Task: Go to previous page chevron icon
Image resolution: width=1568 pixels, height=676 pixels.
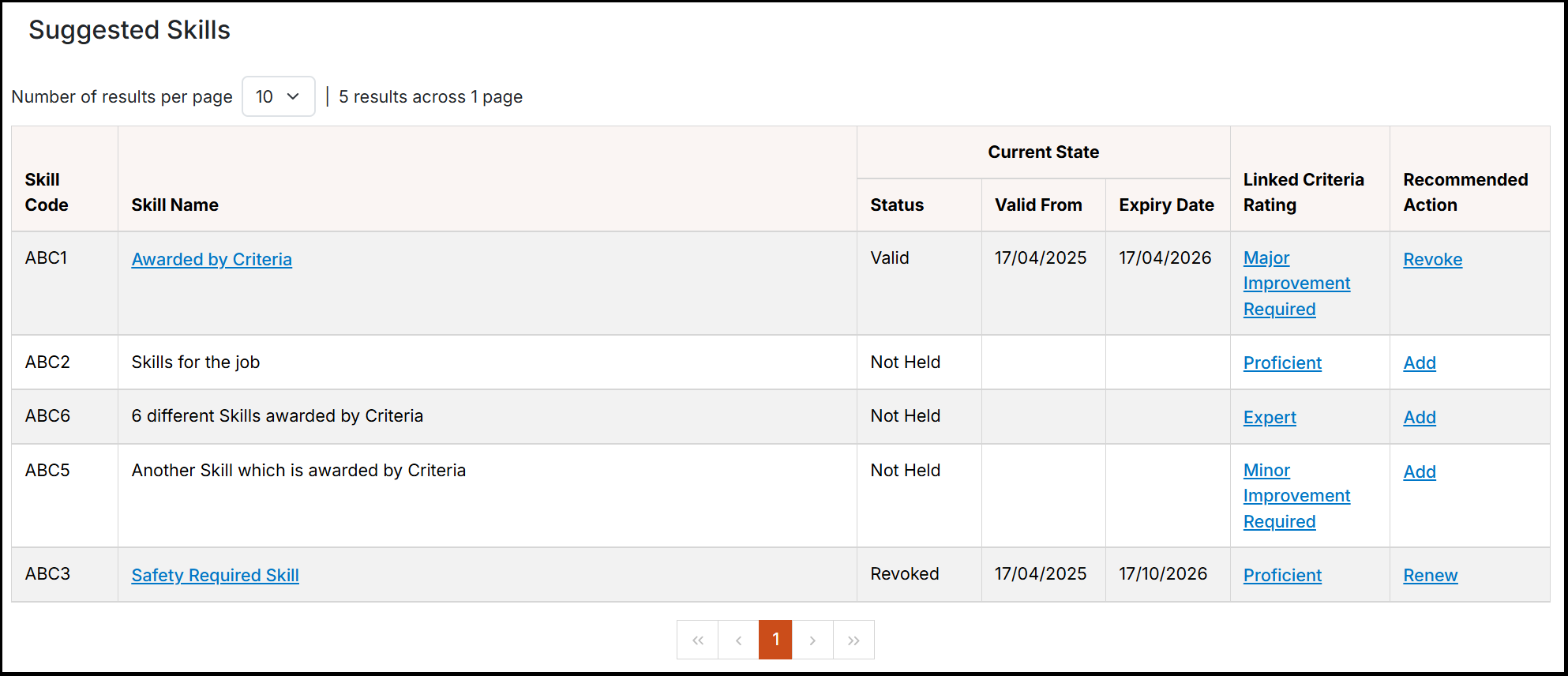Action: pos(738,640)
